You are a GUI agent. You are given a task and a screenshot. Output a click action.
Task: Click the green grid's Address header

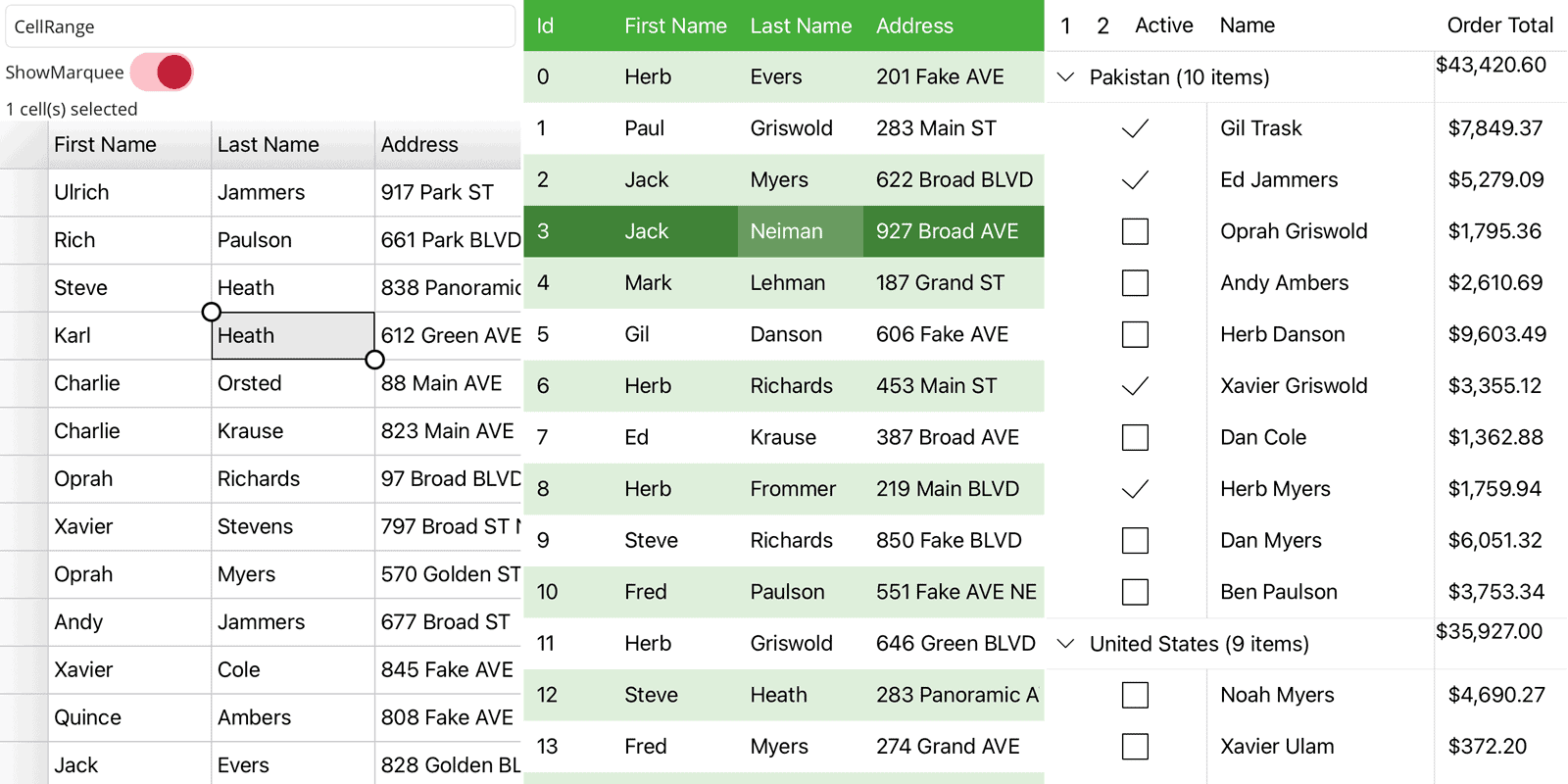point(914,25)
